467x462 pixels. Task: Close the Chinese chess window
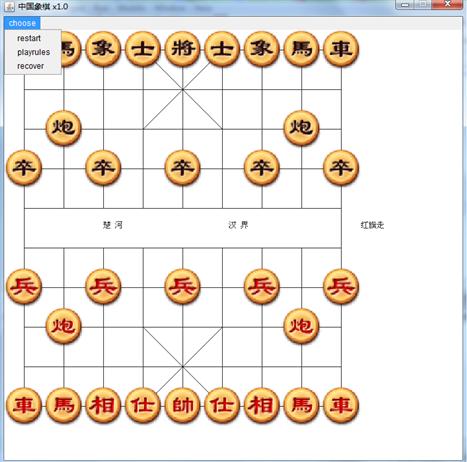(x=447, y=4)
